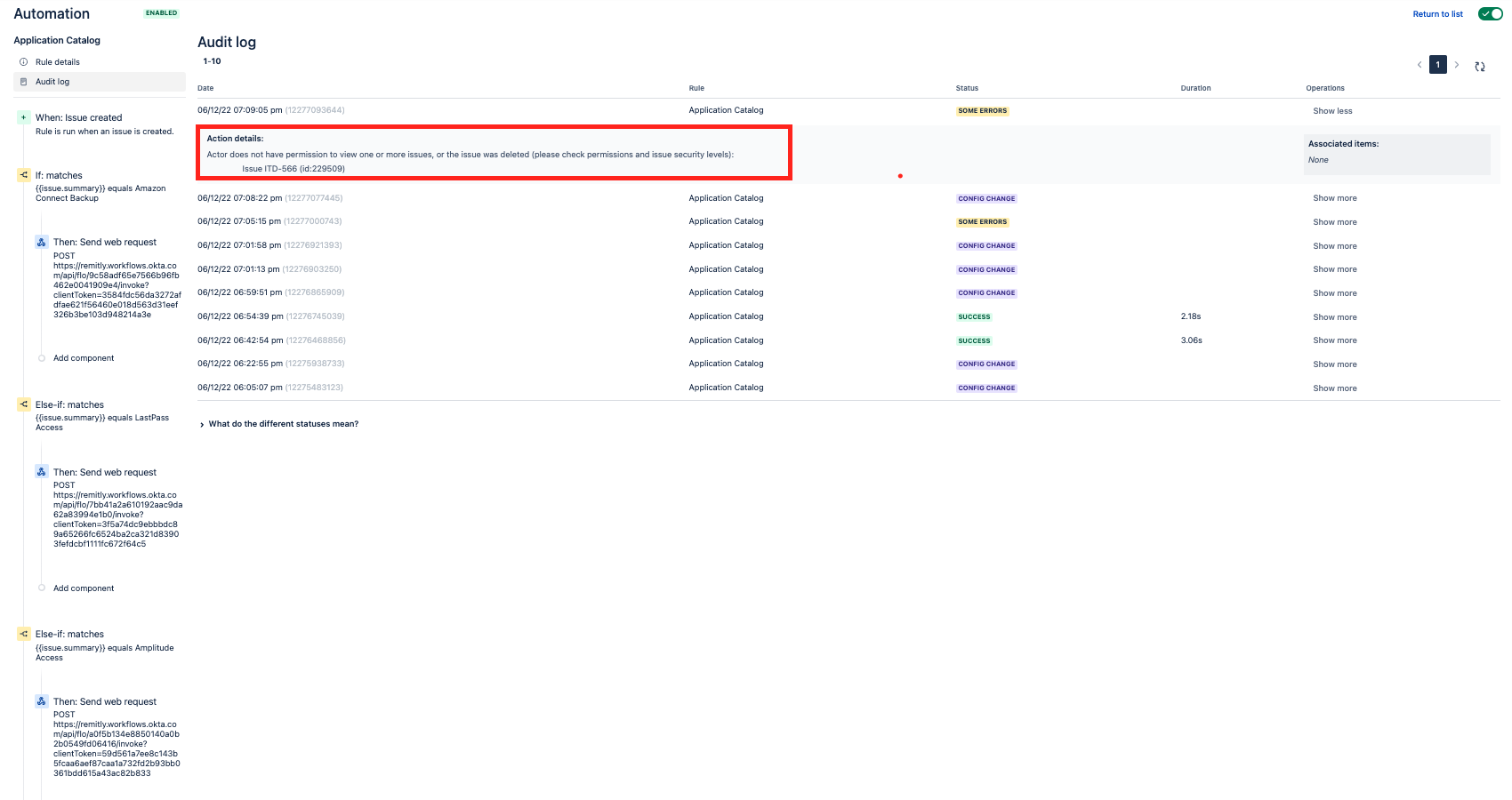The height and width of the screenshot is (800, 1512).
Task: Show more details for the 07:08:22 audit entry
Action: pos(1334,197)
